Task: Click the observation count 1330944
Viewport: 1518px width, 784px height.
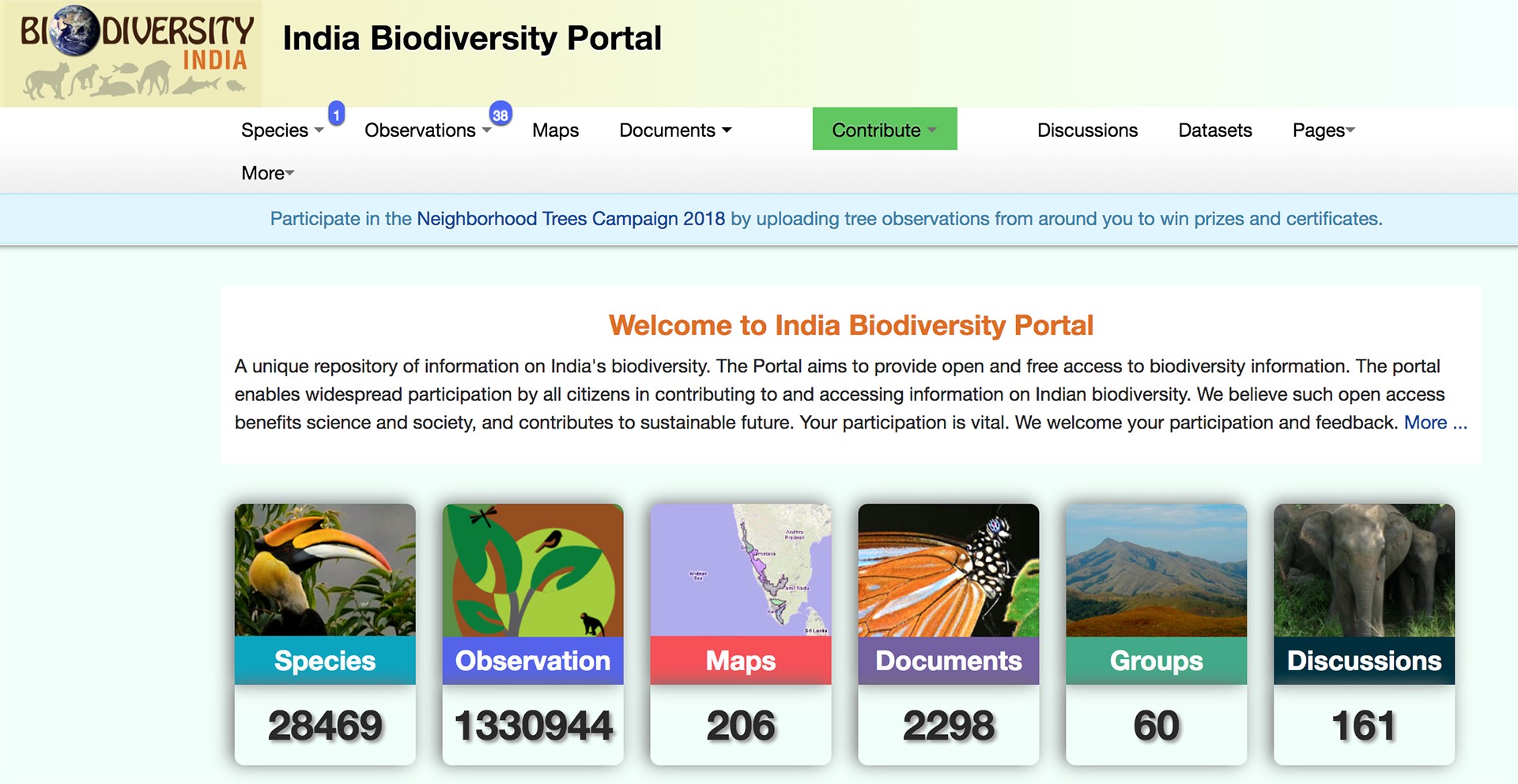Action: click(533, 726)
